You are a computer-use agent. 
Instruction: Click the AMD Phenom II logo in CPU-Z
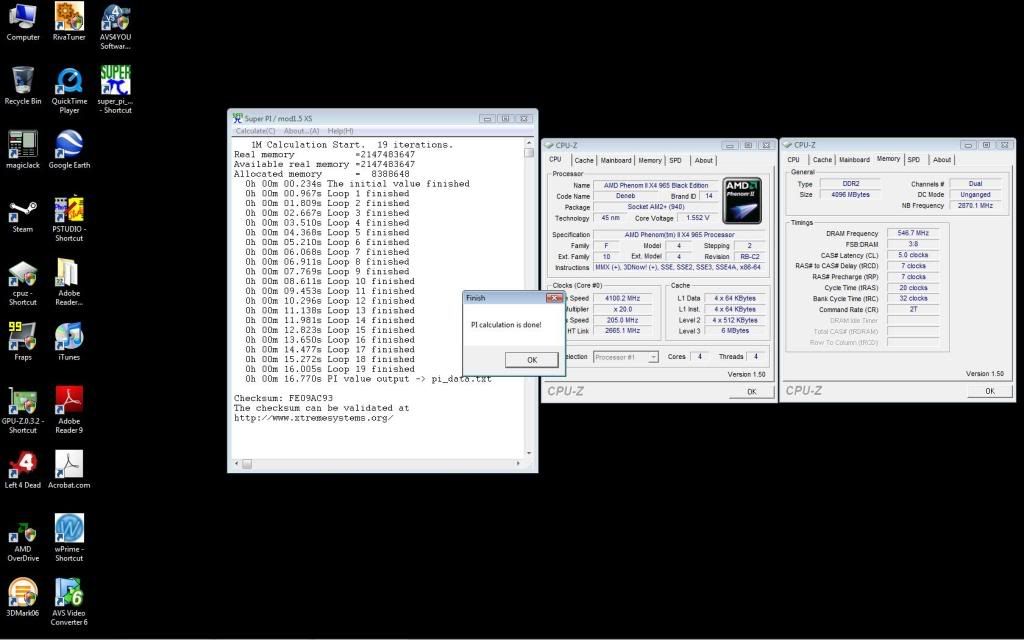[743, 200]
